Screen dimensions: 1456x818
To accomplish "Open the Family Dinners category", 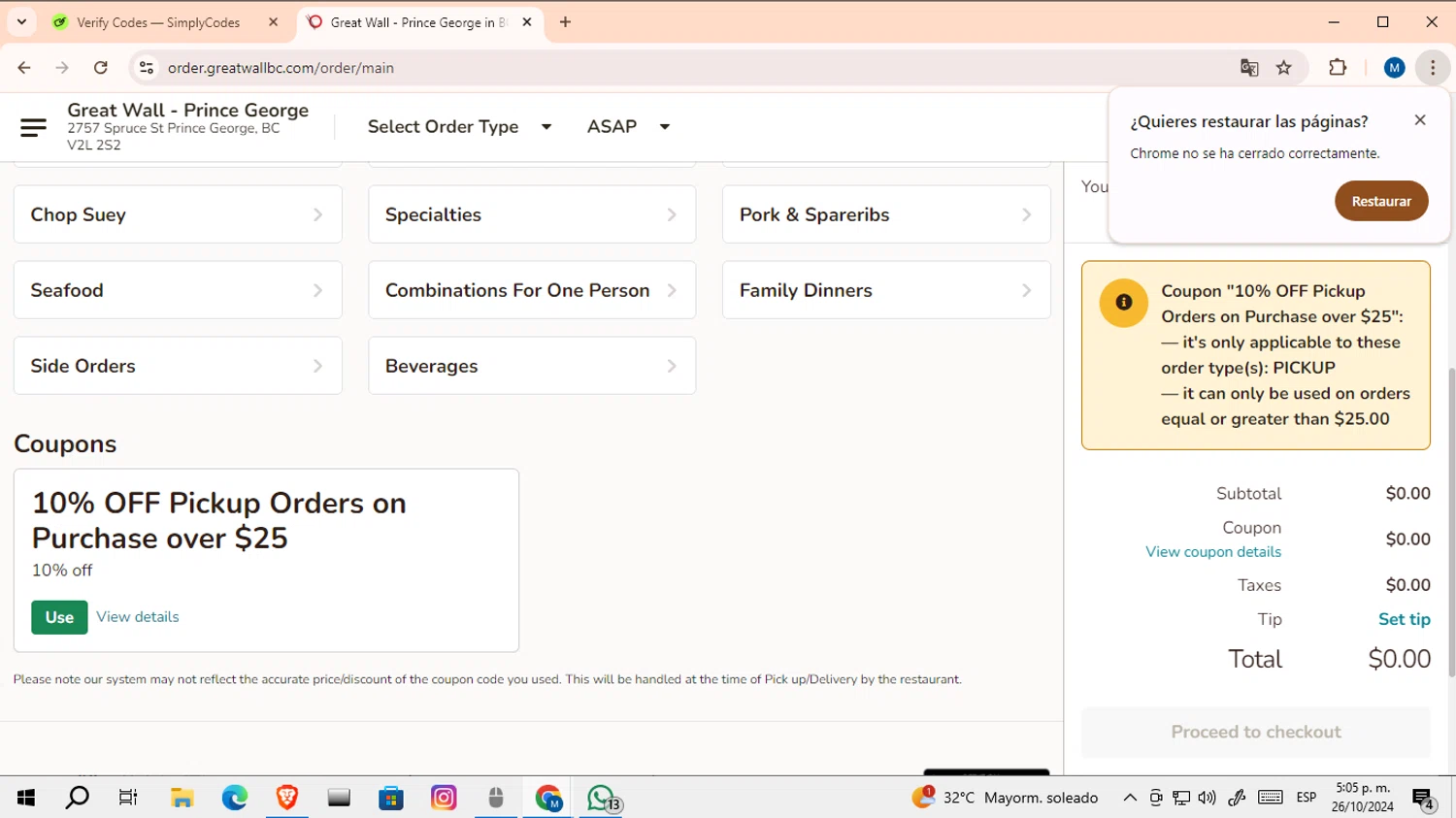I will pyautogui.click(x=886, y=290).
